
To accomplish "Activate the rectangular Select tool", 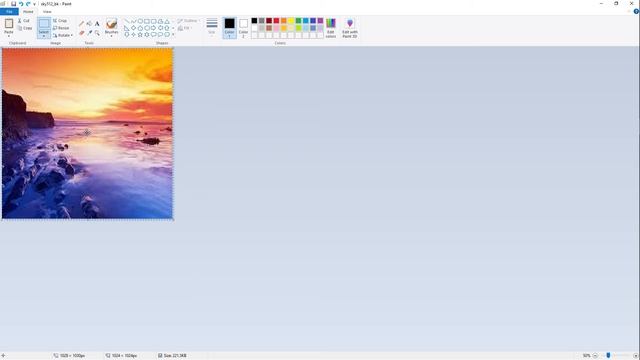I will point(44,24).
